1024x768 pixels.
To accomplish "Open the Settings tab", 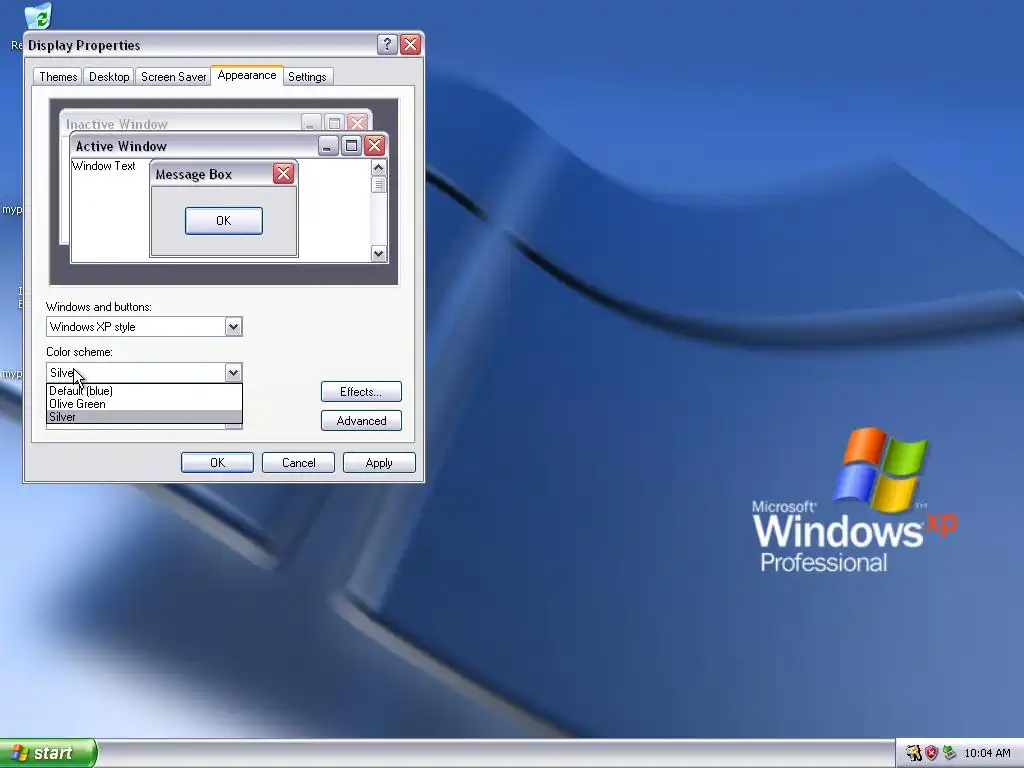I will pos(307,77).
